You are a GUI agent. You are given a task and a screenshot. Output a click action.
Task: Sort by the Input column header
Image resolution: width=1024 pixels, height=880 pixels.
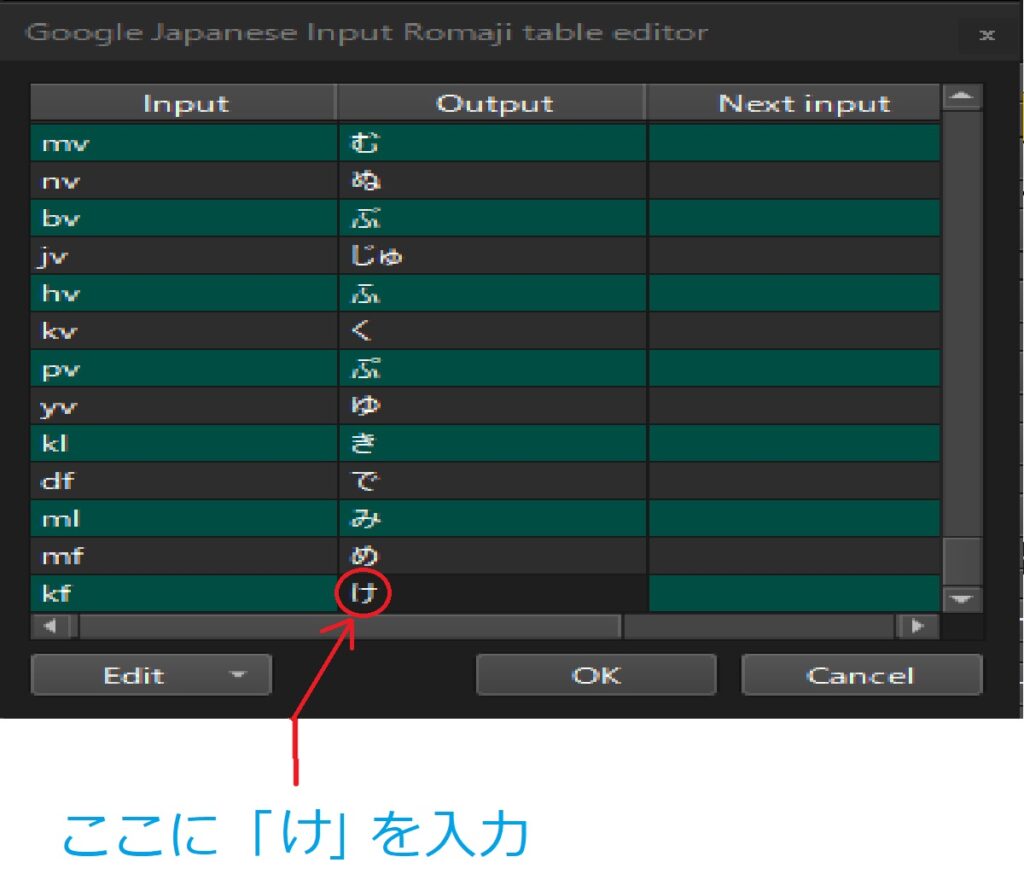coord(185,103)
